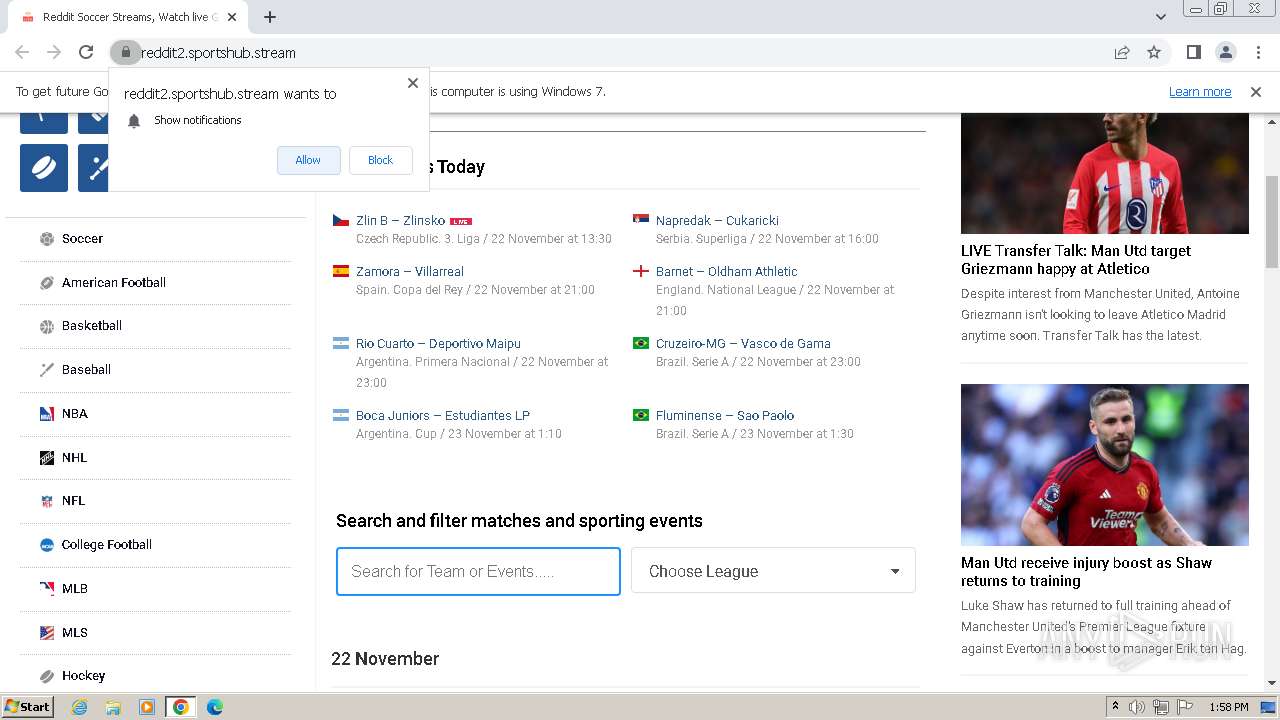
Task: Expand the Choose League dropdown
Action: point(773,571)
